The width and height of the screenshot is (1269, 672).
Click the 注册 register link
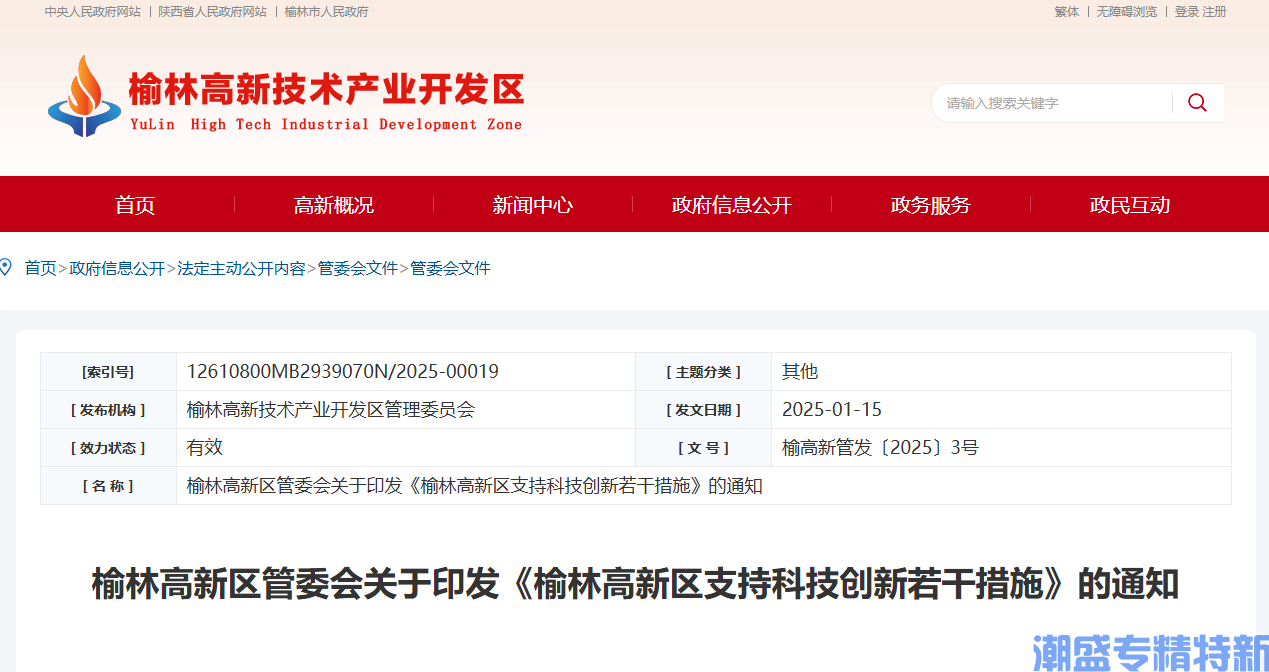coord(1214,12)
